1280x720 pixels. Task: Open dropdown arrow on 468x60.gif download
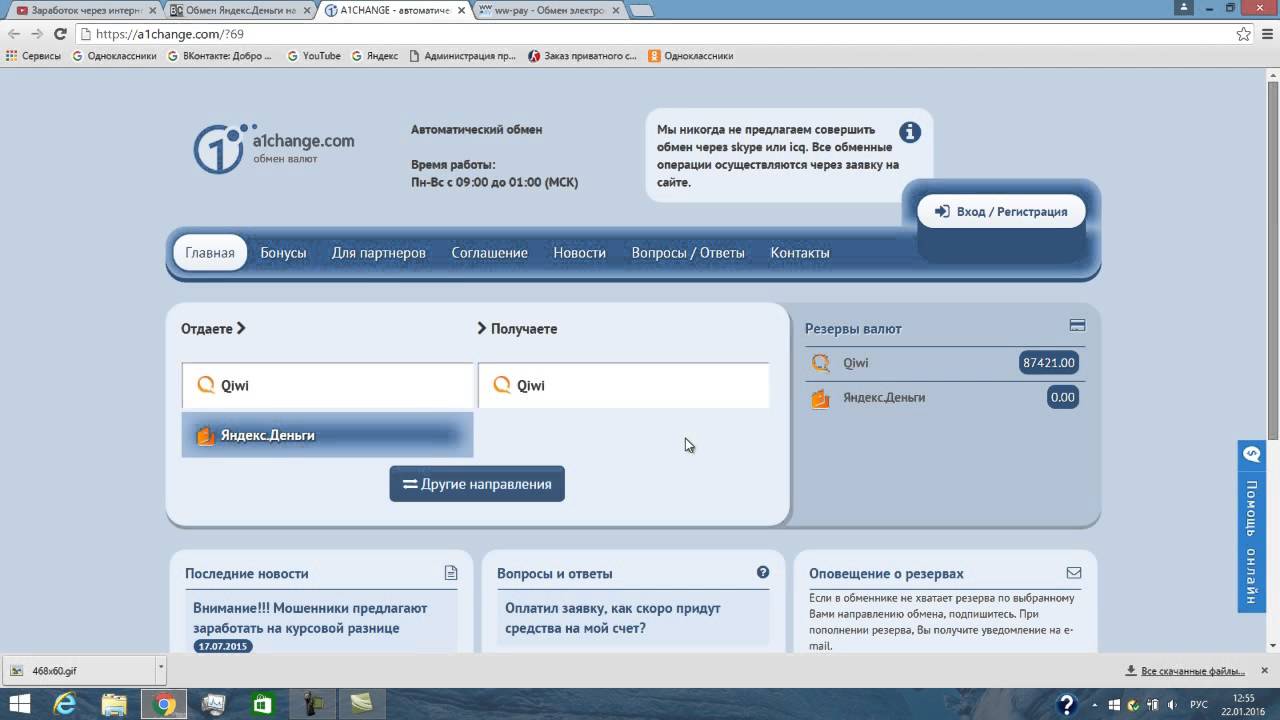coord(160,666)
